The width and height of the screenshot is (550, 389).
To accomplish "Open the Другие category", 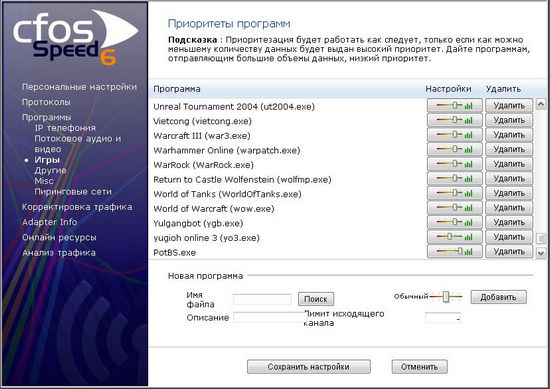I will click(50, 170).
